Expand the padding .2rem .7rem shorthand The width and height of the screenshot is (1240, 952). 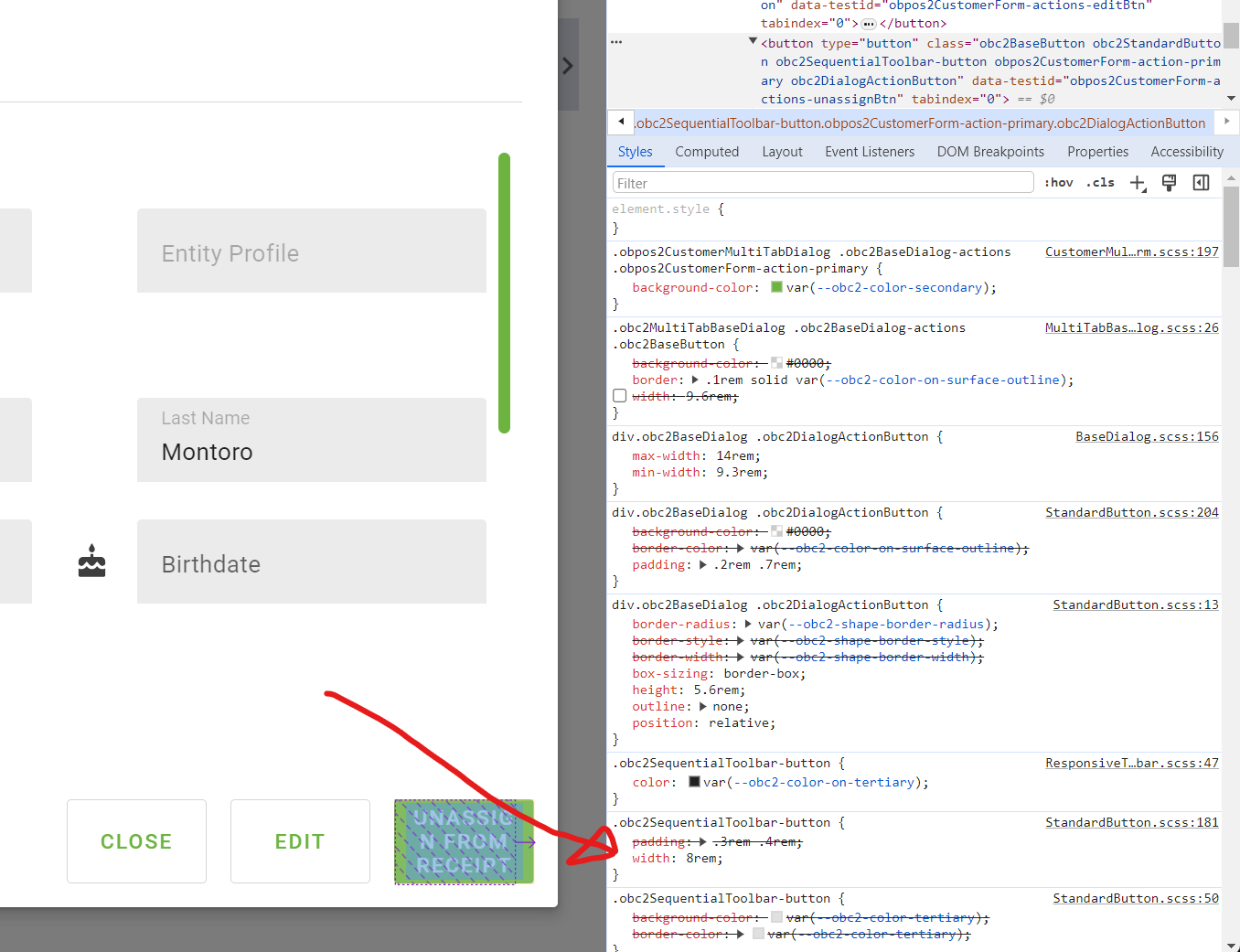(x=703, y=565)
